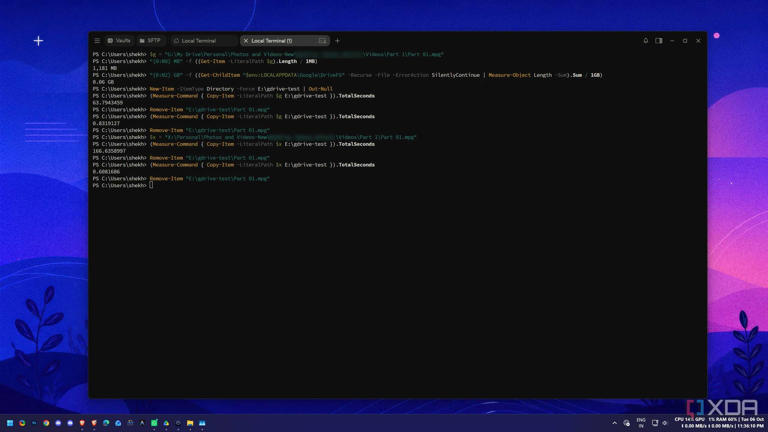This screenshot has height=432, width=768.
Task: Open the green app icon in taskbar
Action: tap(154, 423)
